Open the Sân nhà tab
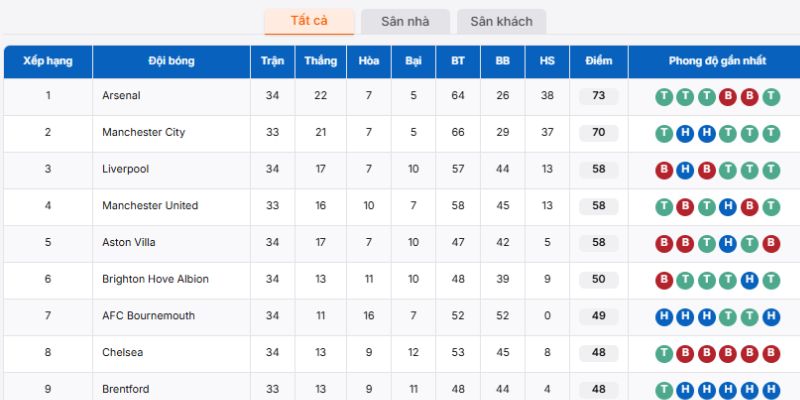The width and height of the screenshot is (800, 400). click(405, 21)
